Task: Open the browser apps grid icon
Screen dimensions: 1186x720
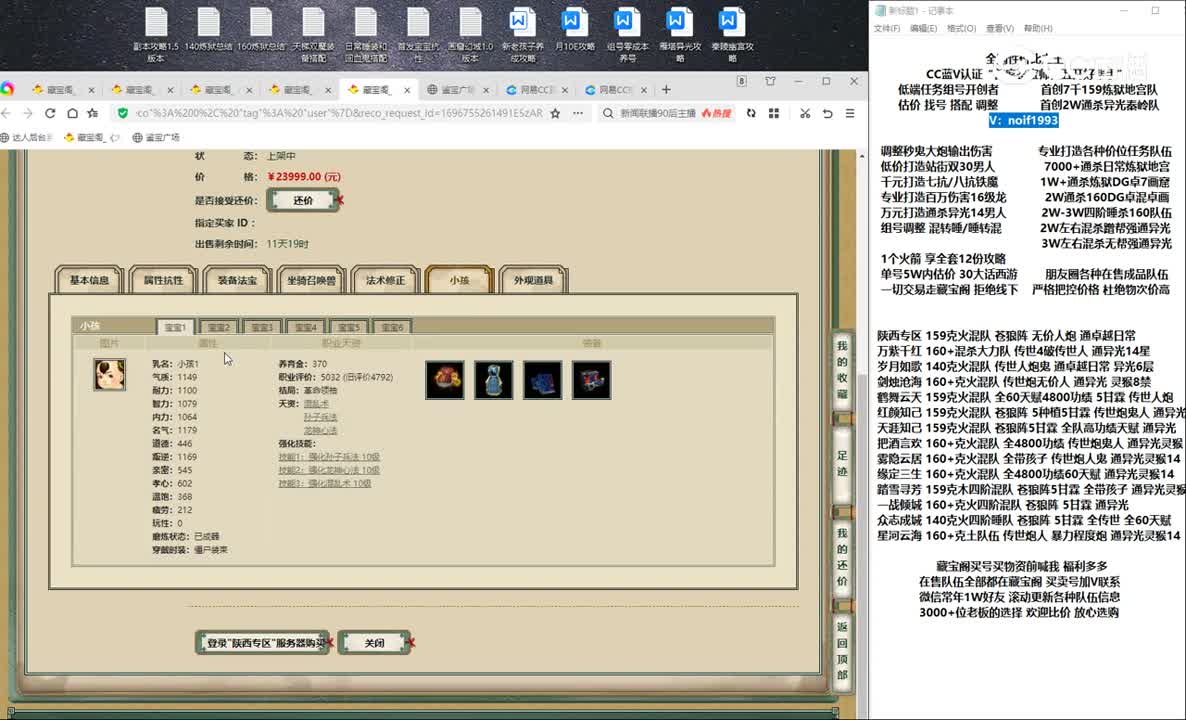Action: point(774,113)
